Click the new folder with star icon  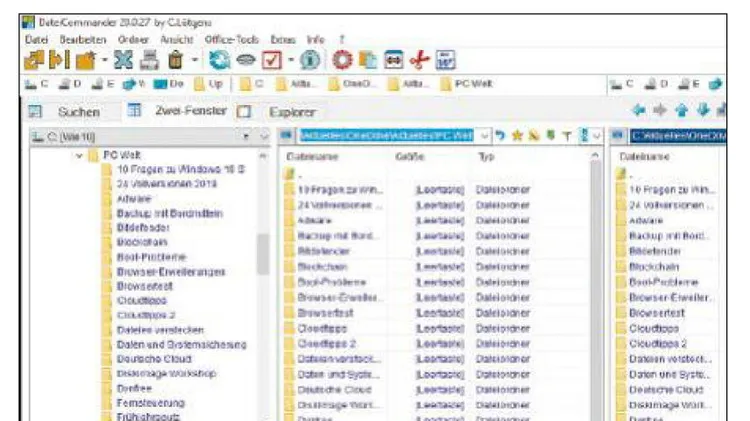[x=86, y=60]
